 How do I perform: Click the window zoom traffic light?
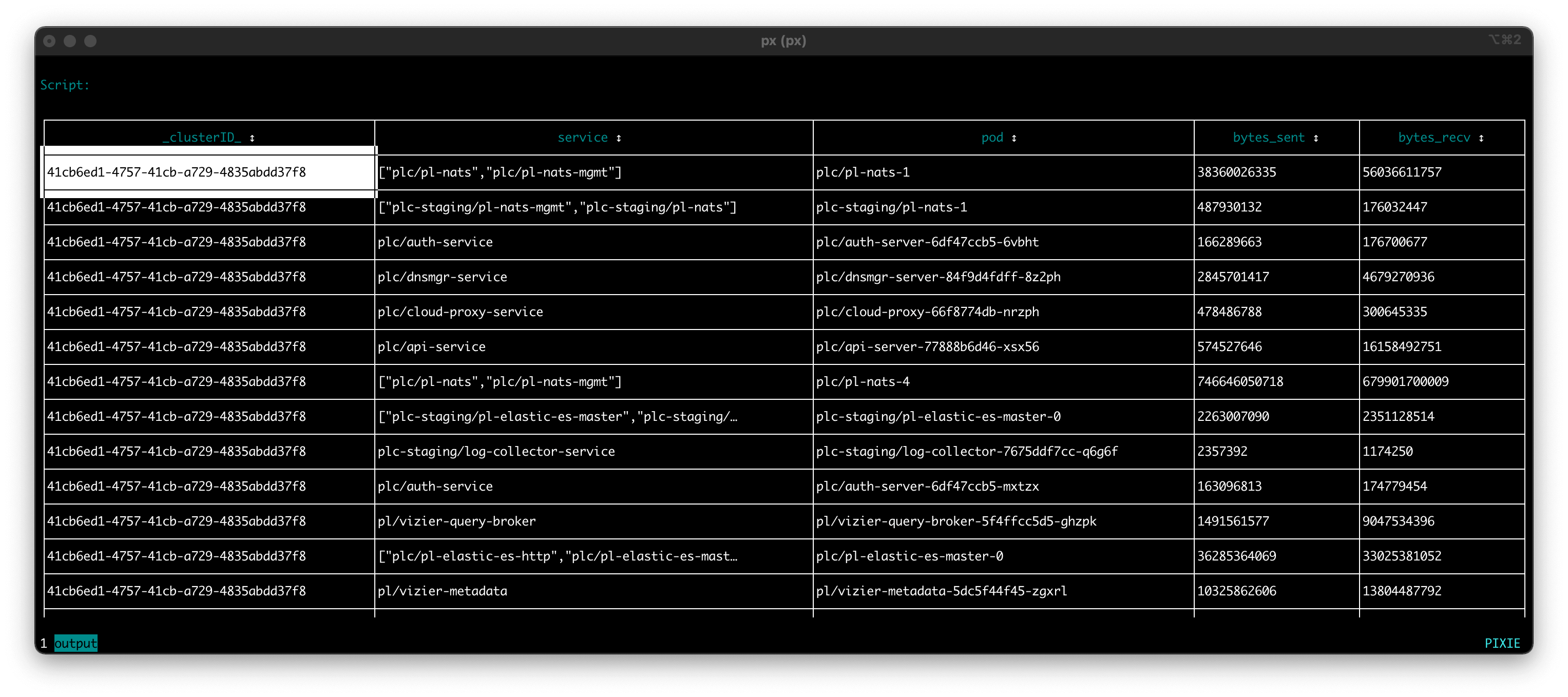pyautogui.click(x=90, y=41)
